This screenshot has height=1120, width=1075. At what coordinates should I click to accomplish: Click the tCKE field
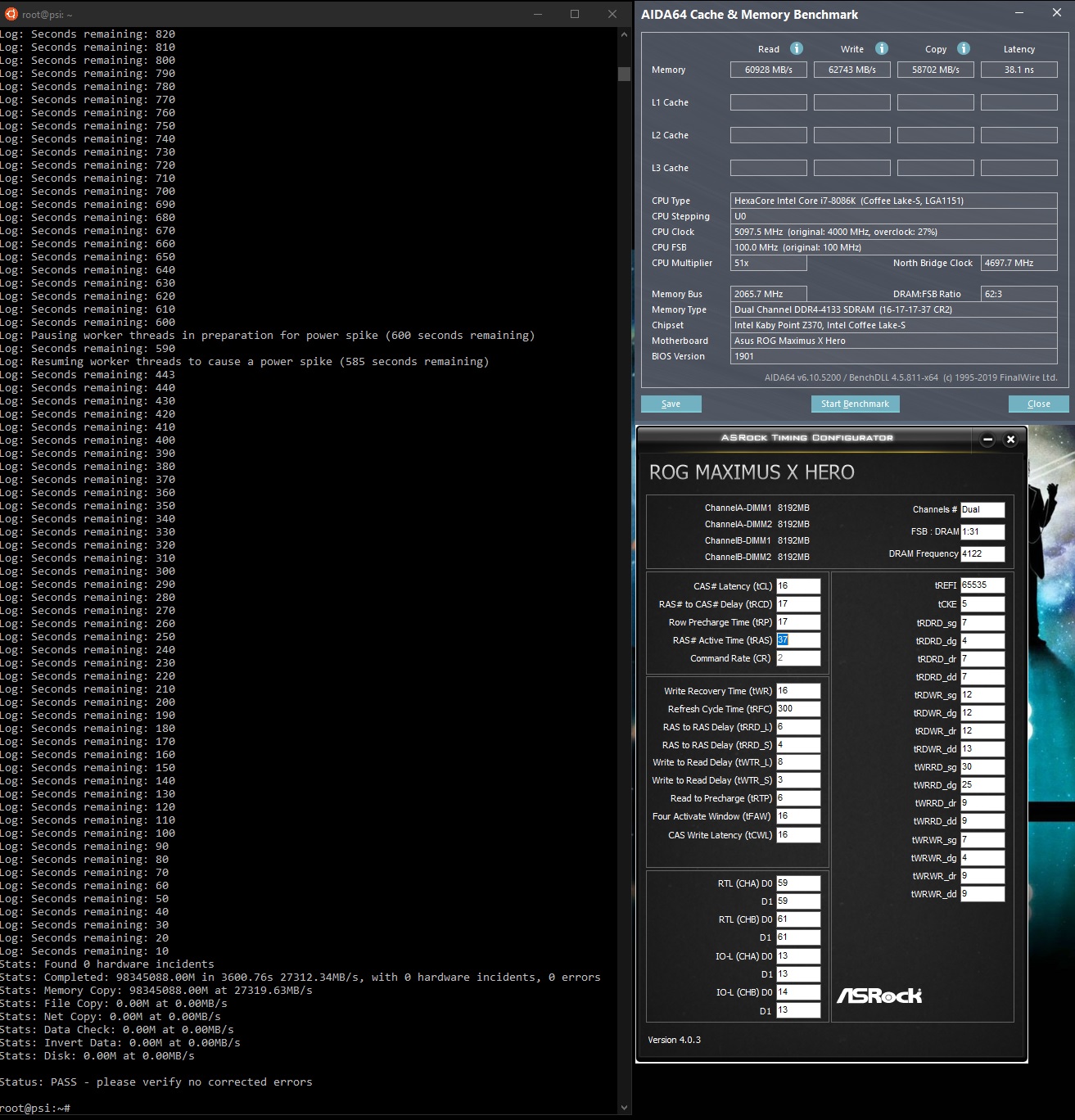[982, 604]
